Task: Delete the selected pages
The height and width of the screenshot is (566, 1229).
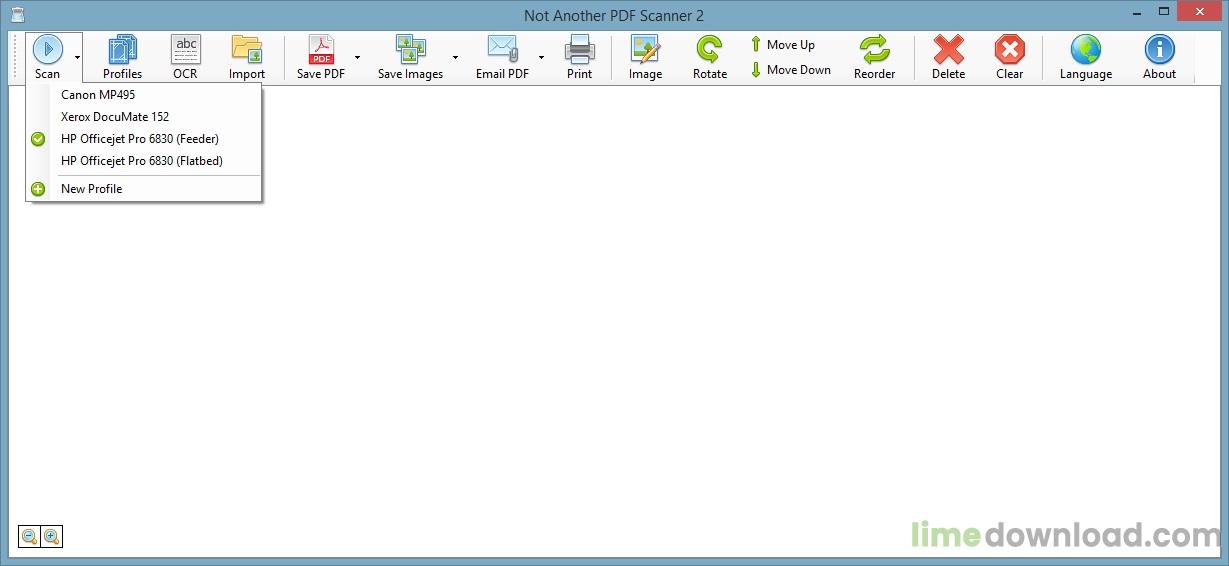Action: [948, 57]
